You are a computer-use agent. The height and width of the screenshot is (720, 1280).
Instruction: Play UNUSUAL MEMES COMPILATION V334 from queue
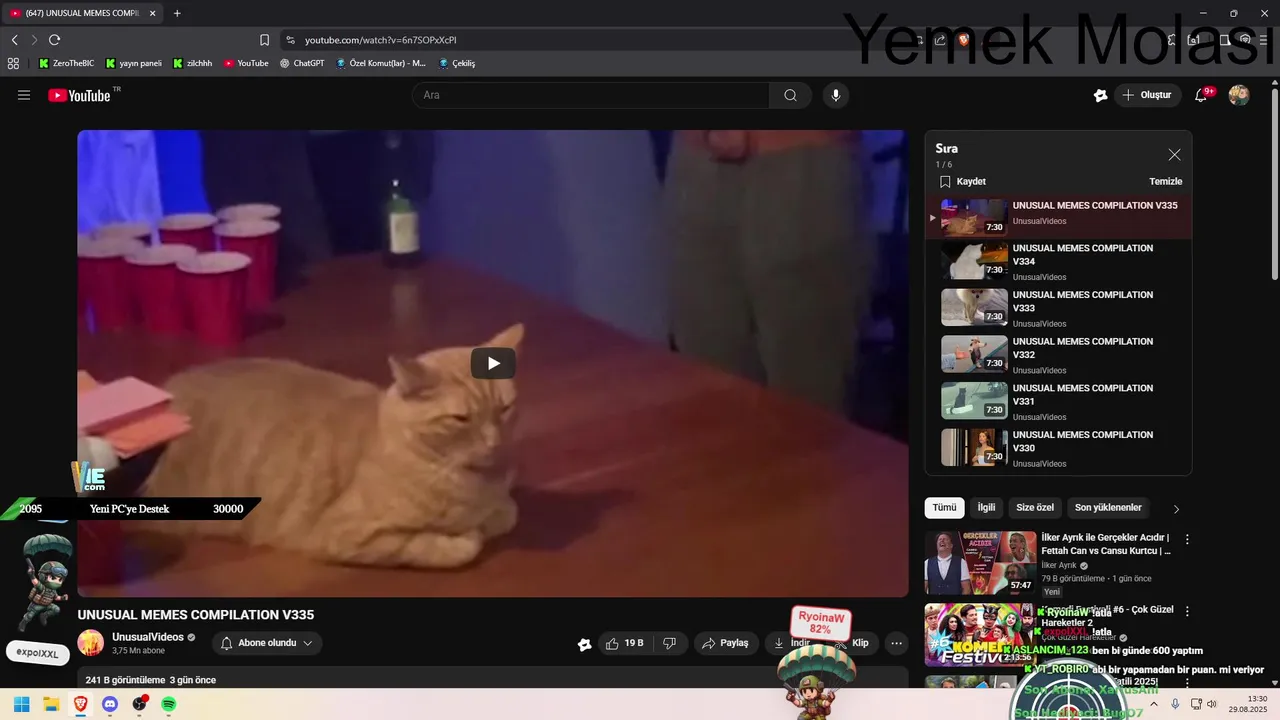coord(1059,261)
